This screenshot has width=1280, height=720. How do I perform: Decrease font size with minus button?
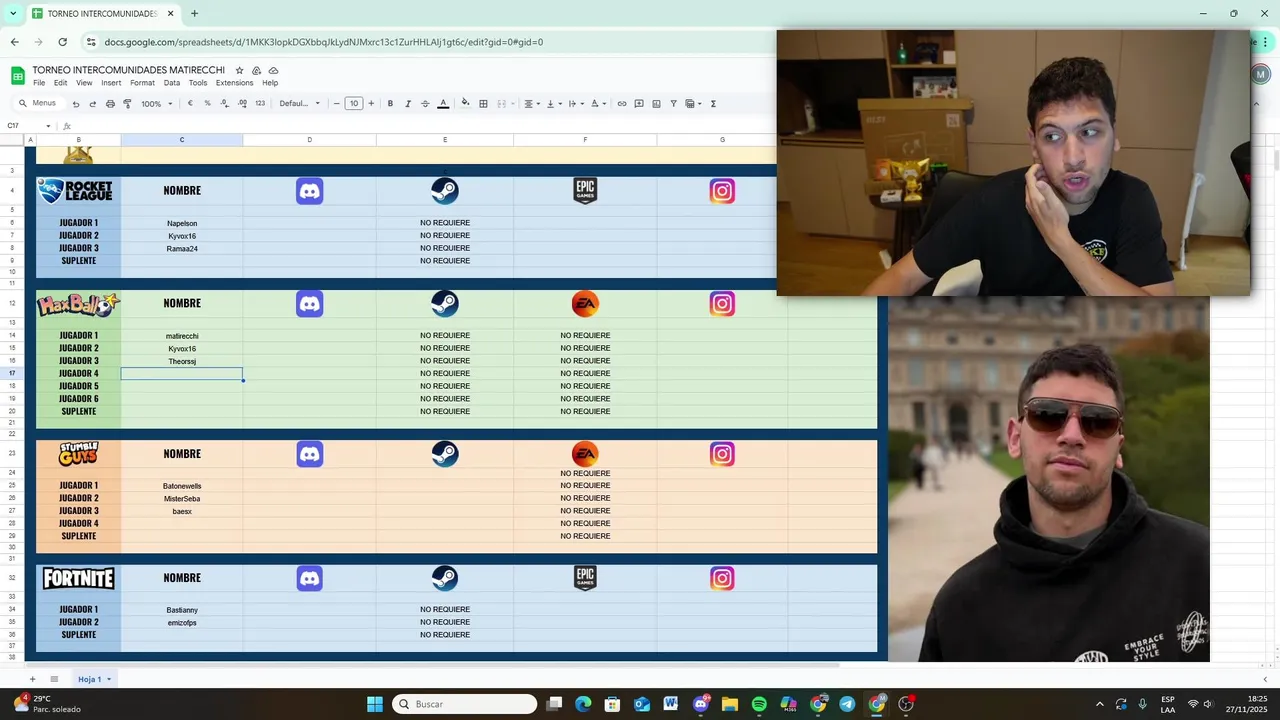pyautogui.click(x=337, y=104)
